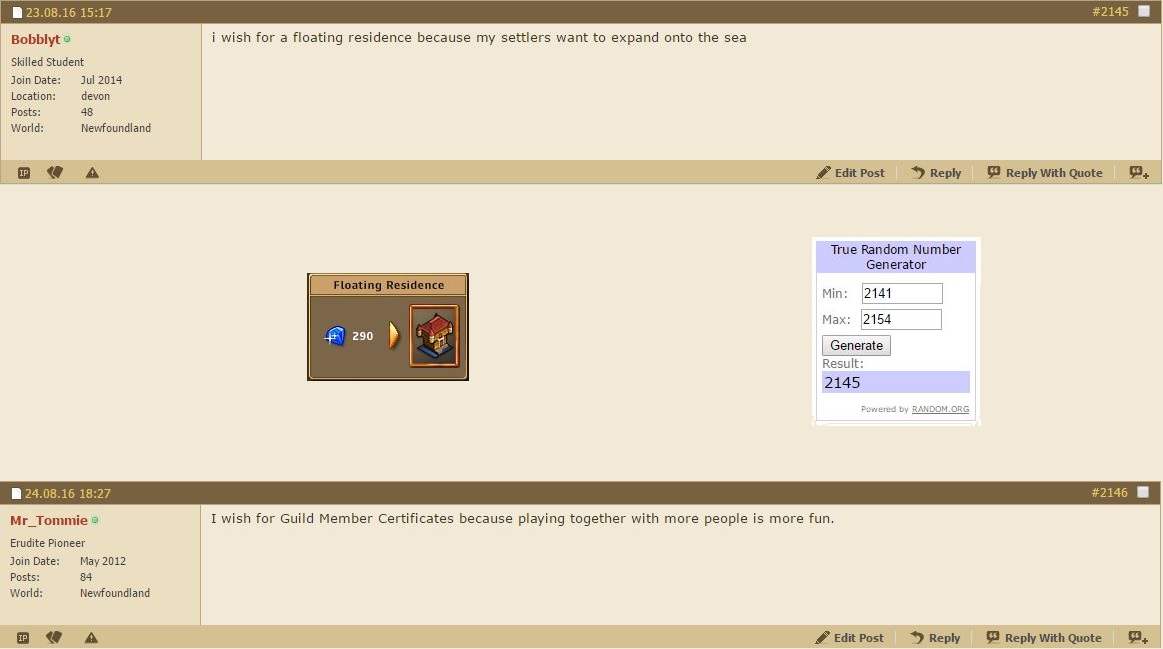Click the Floating Residence title
This screenshot has width=1163, height=649.
[388, 286]
